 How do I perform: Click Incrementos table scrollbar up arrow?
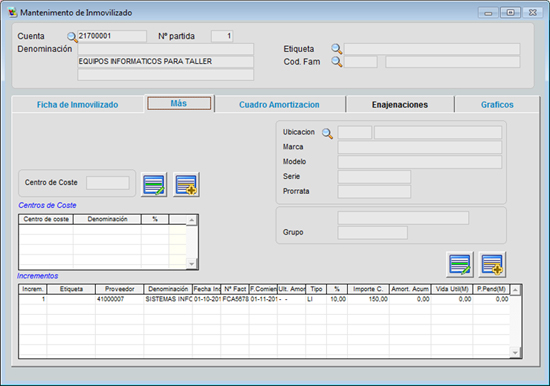515,290
